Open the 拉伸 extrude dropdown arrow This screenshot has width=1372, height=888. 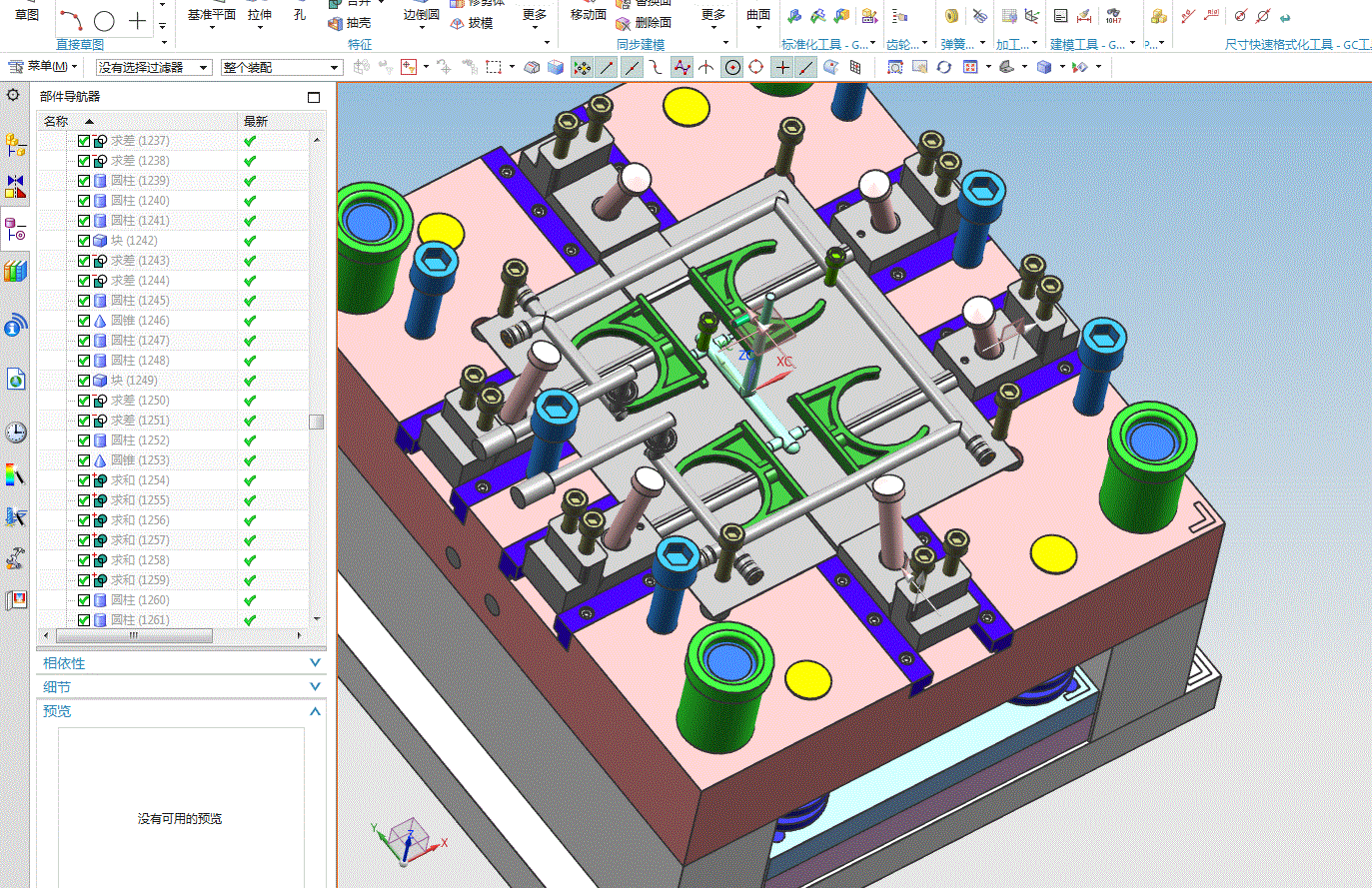(260, 27)
